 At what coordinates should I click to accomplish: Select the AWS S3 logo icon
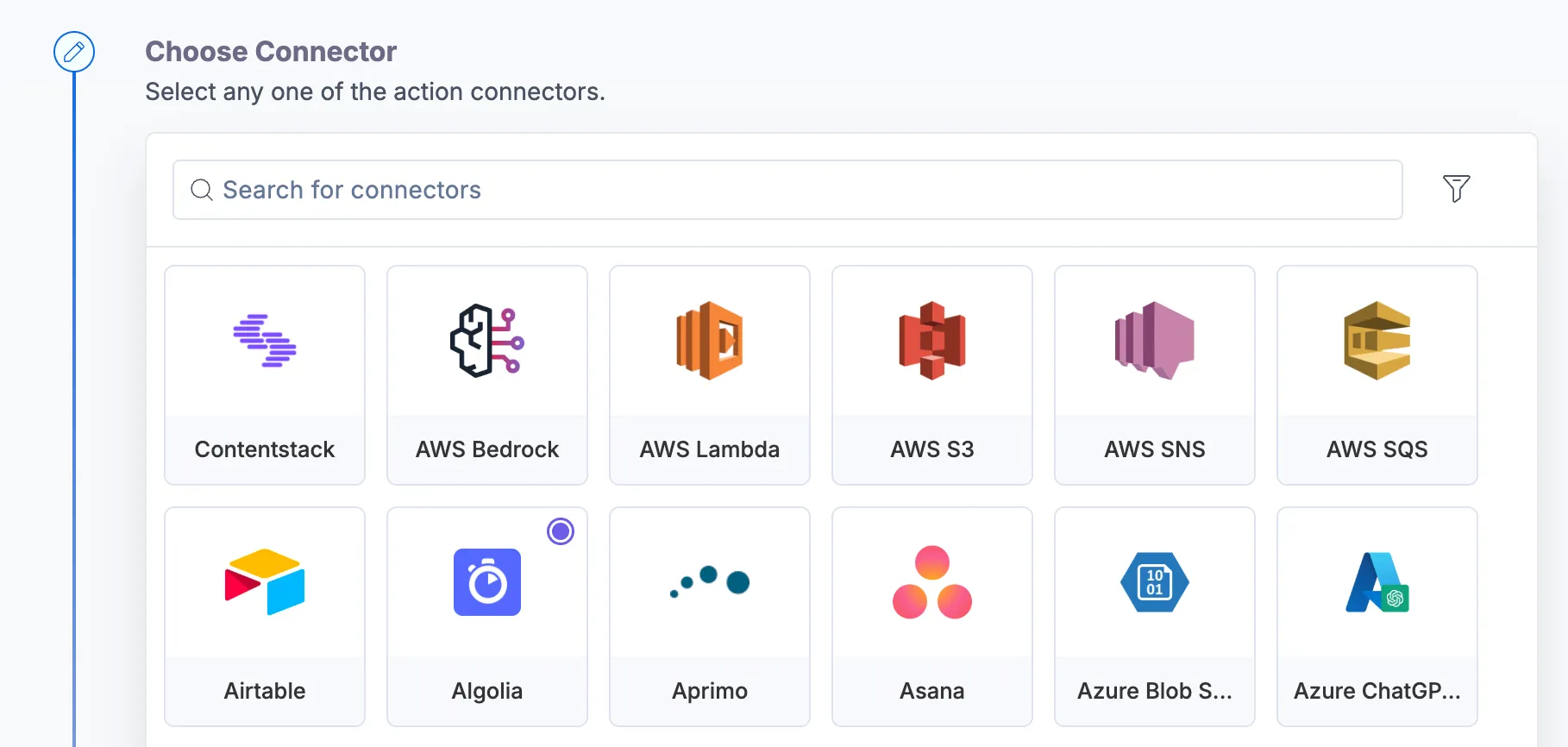click(932, 341)
